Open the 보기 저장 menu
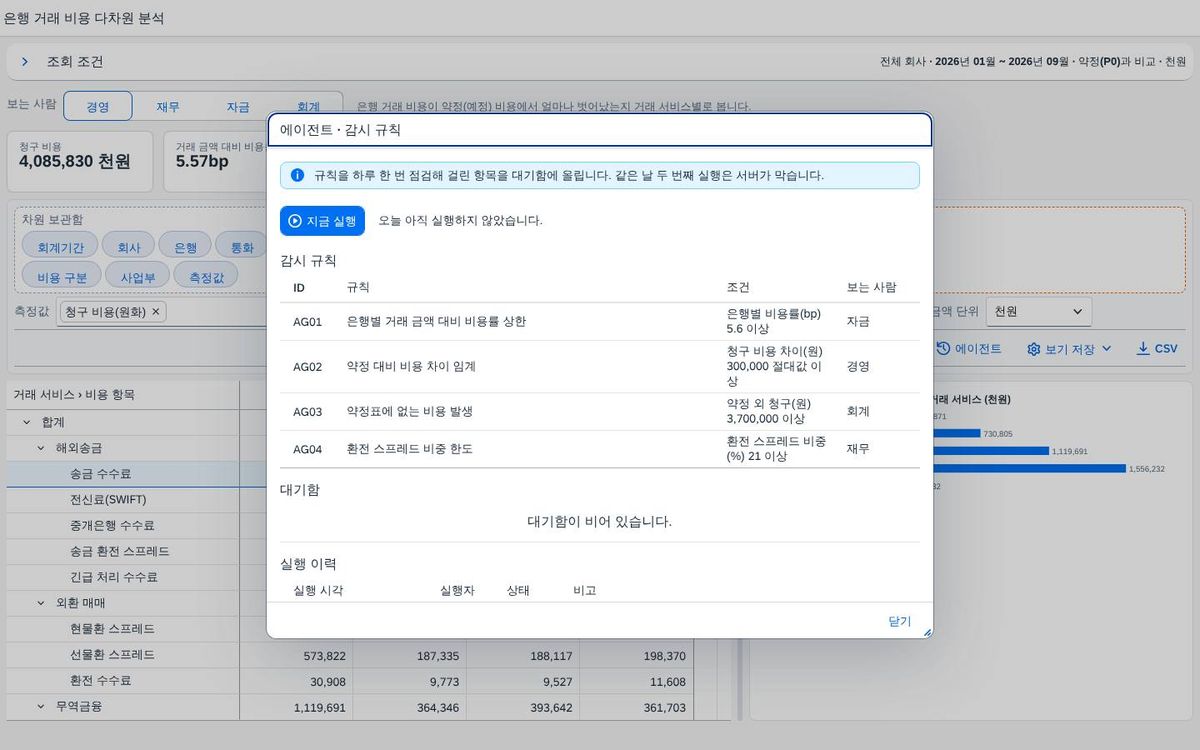This screenshot has height=750, width=1200. [1069, 349]
